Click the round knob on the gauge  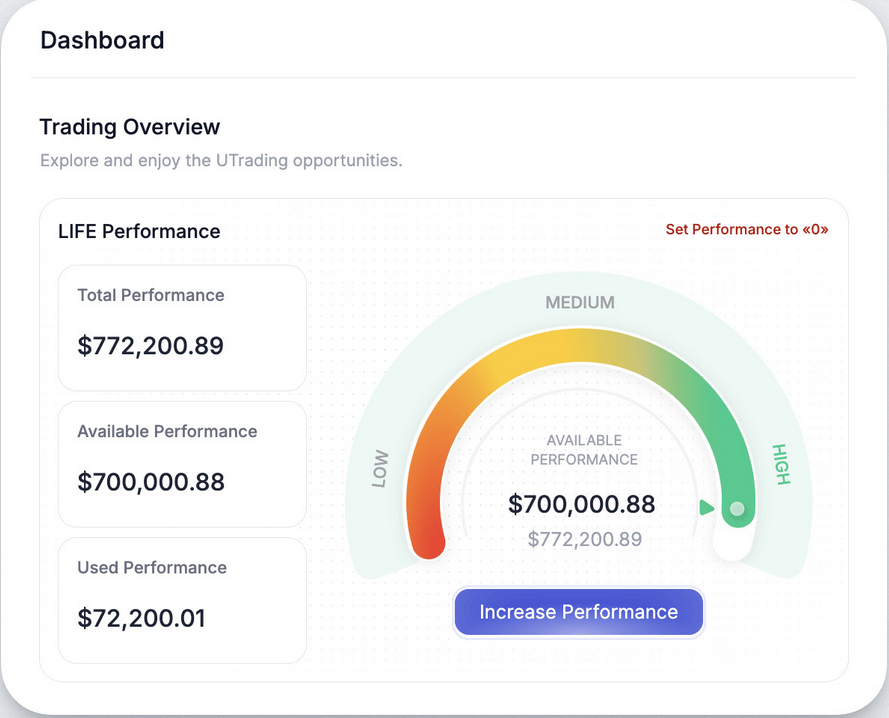coord(737,509)
